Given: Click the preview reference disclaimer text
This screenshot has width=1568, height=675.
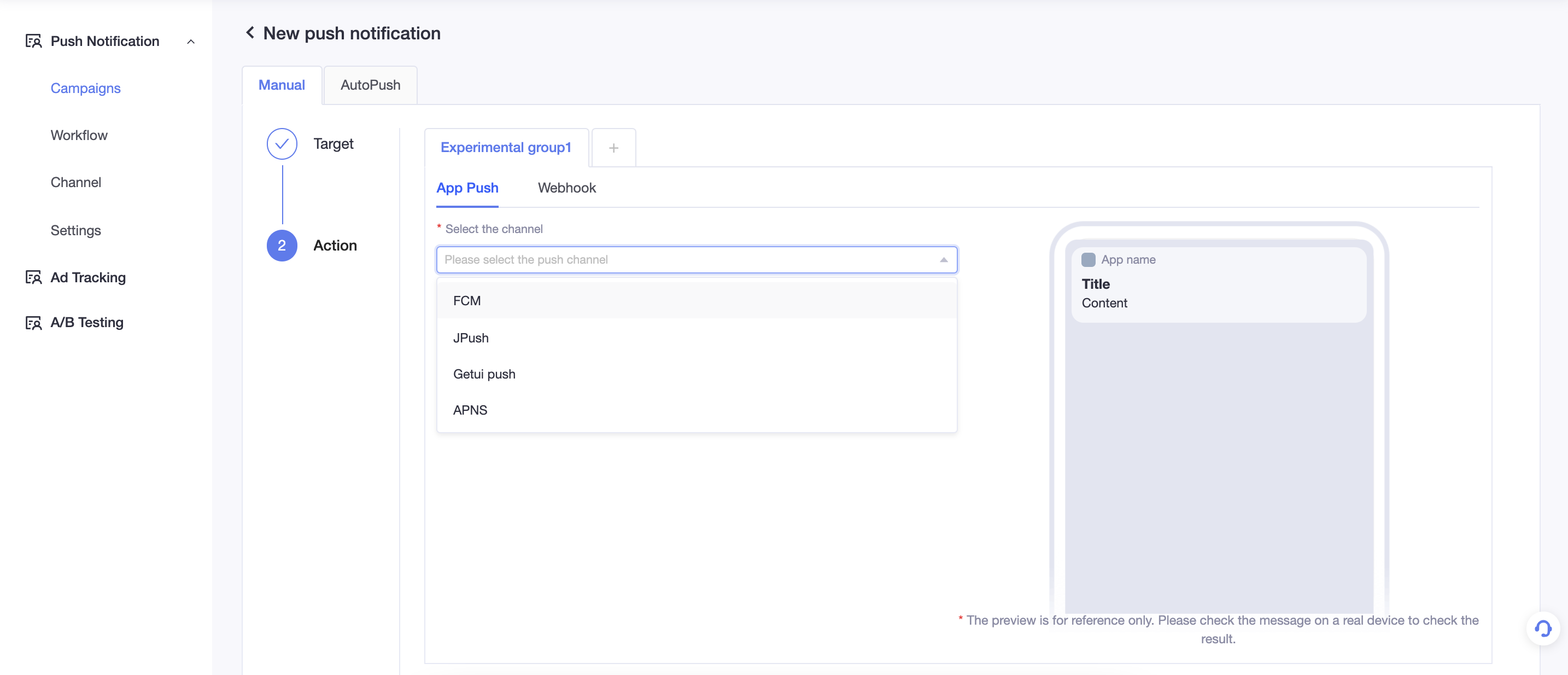Looking at the screenshot, I should pos(1218,629).
